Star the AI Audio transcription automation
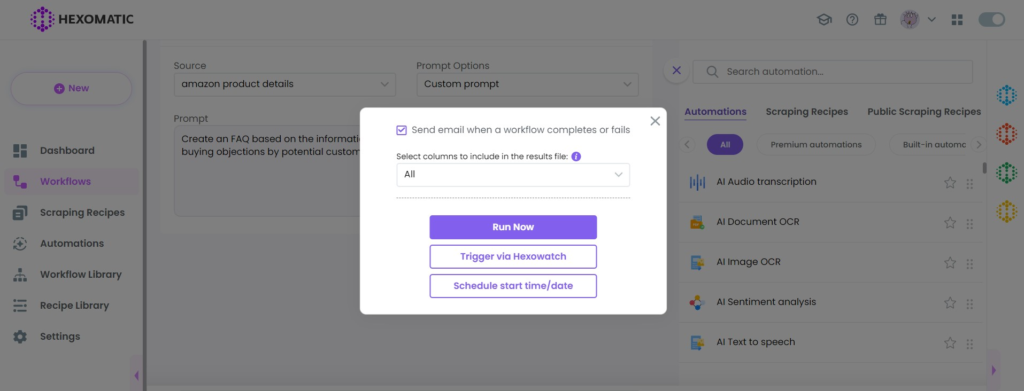The width and height of the screenshot is (1024, 391). point(950,183)
